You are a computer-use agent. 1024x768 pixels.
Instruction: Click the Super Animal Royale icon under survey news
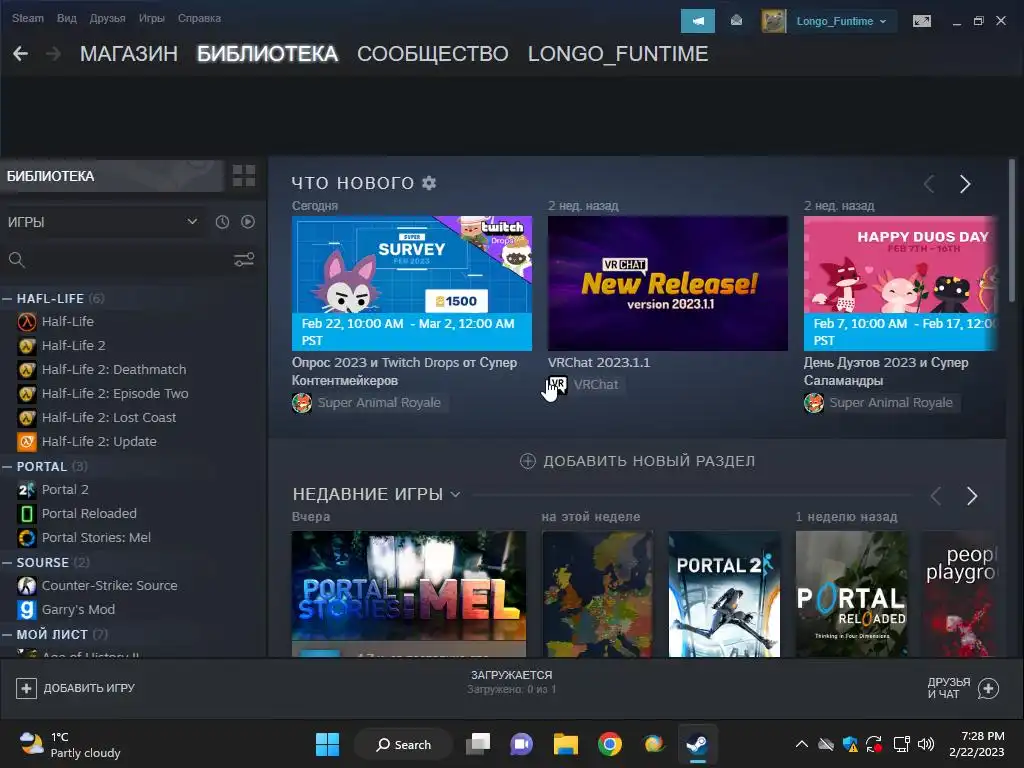[302, 403]
